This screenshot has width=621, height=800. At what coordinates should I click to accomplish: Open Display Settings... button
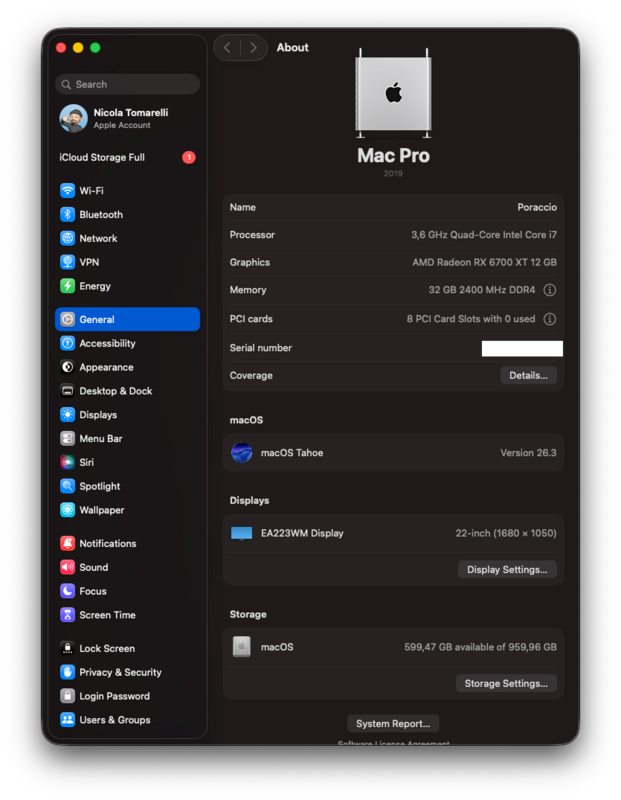tap(507, 569)
